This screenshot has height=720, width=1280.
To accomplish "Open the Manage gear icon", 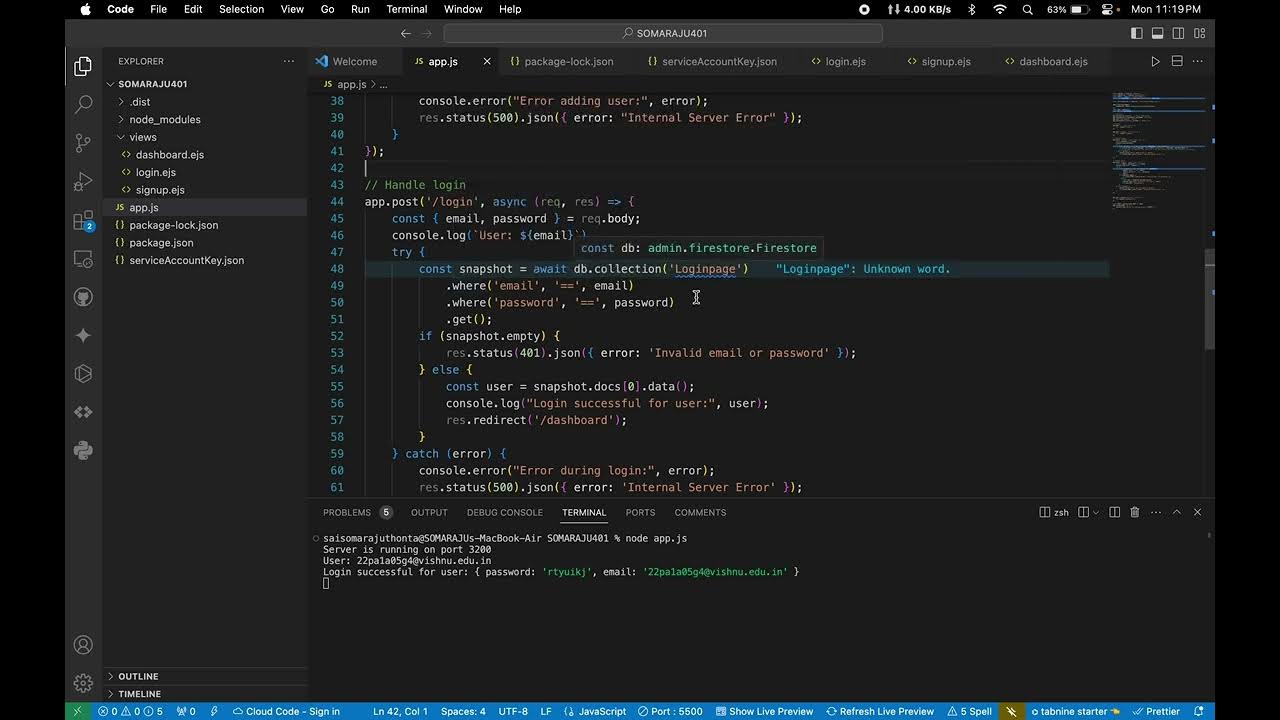I will tap(83, 684).
